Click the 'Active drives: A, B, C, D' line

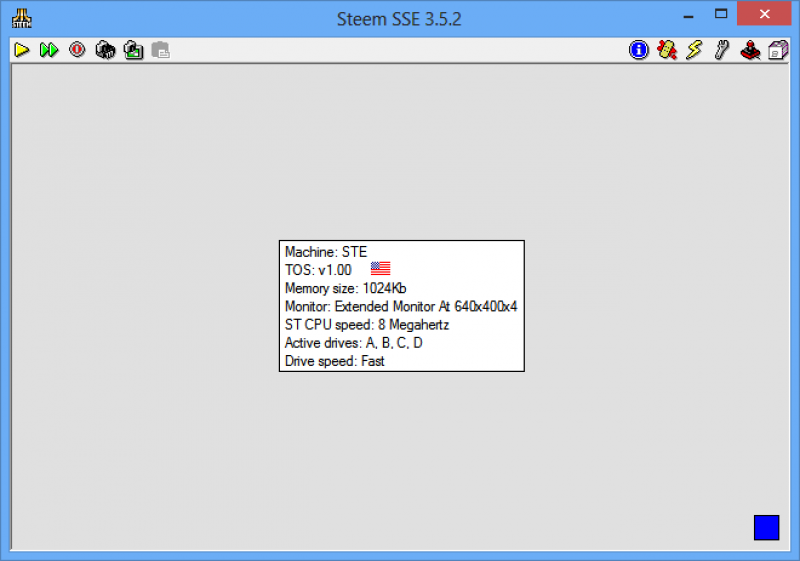click(354, 343)
